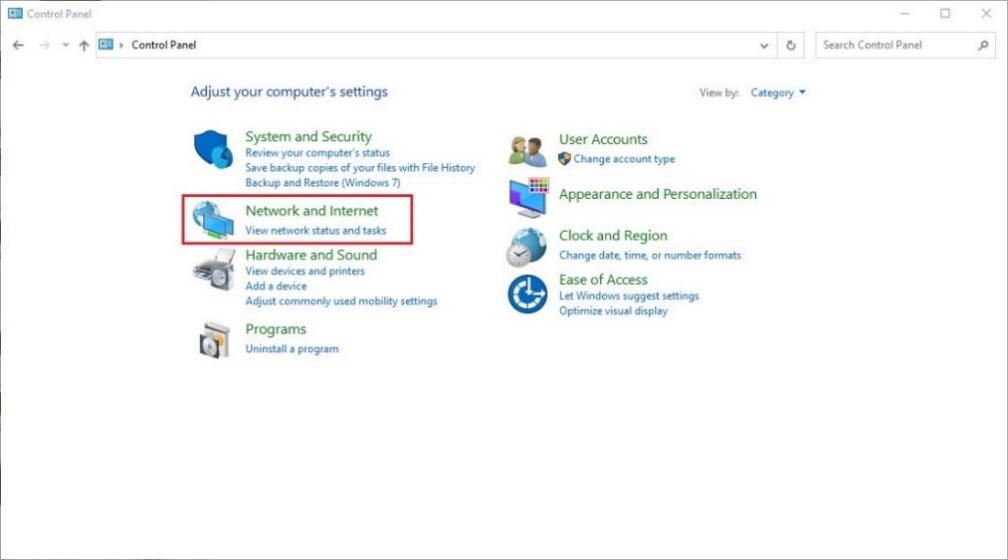Screen dimensions: 1008x560
Task: Open Backup and Restore (Windows 7)
Action: (322, 183)
